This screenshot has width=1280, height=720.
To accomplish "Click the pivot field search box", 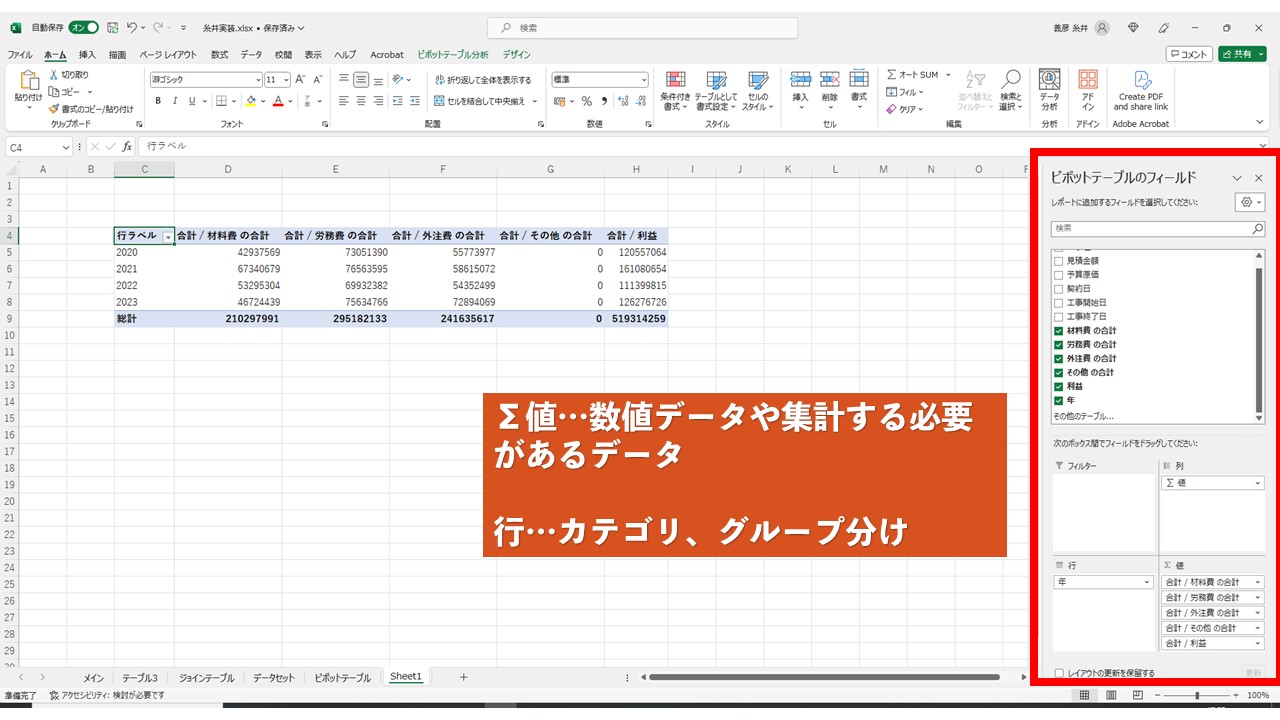I will point(1158,229).
